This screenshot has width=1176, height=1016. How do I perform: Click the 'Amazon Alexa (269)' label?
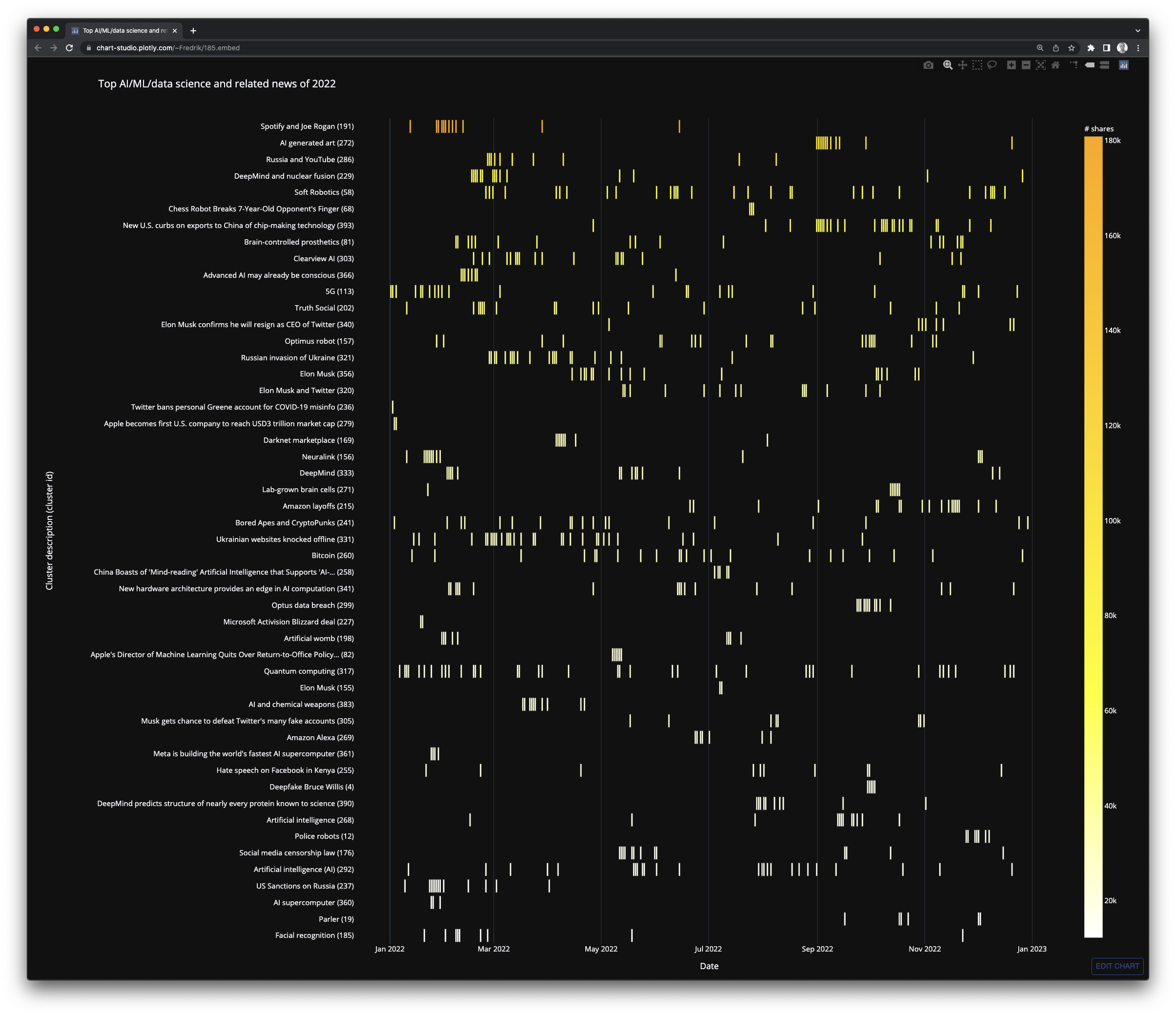pos(320,738)
